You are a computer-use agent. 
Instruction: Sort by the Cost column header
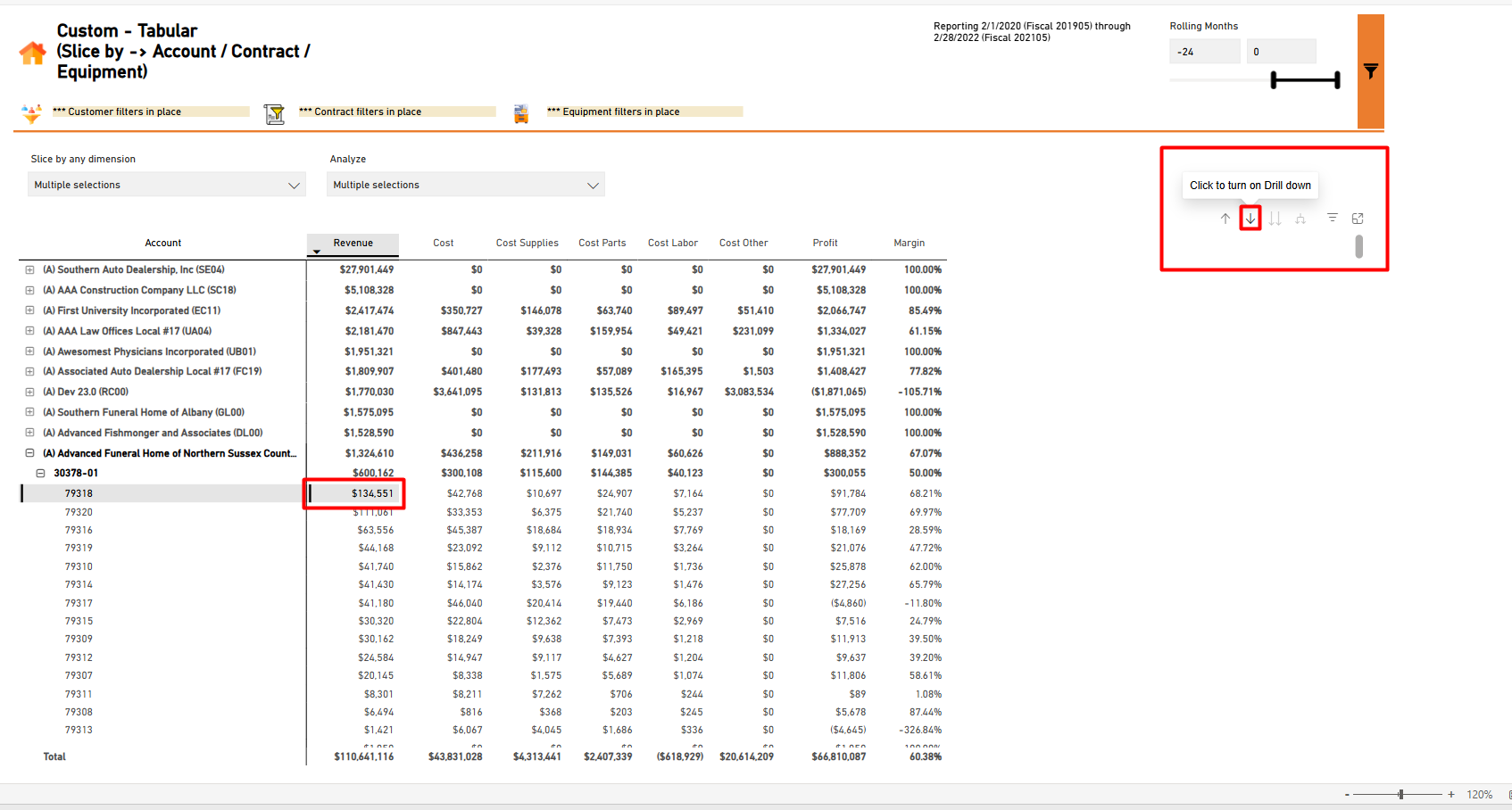click(x=444, y=243)
